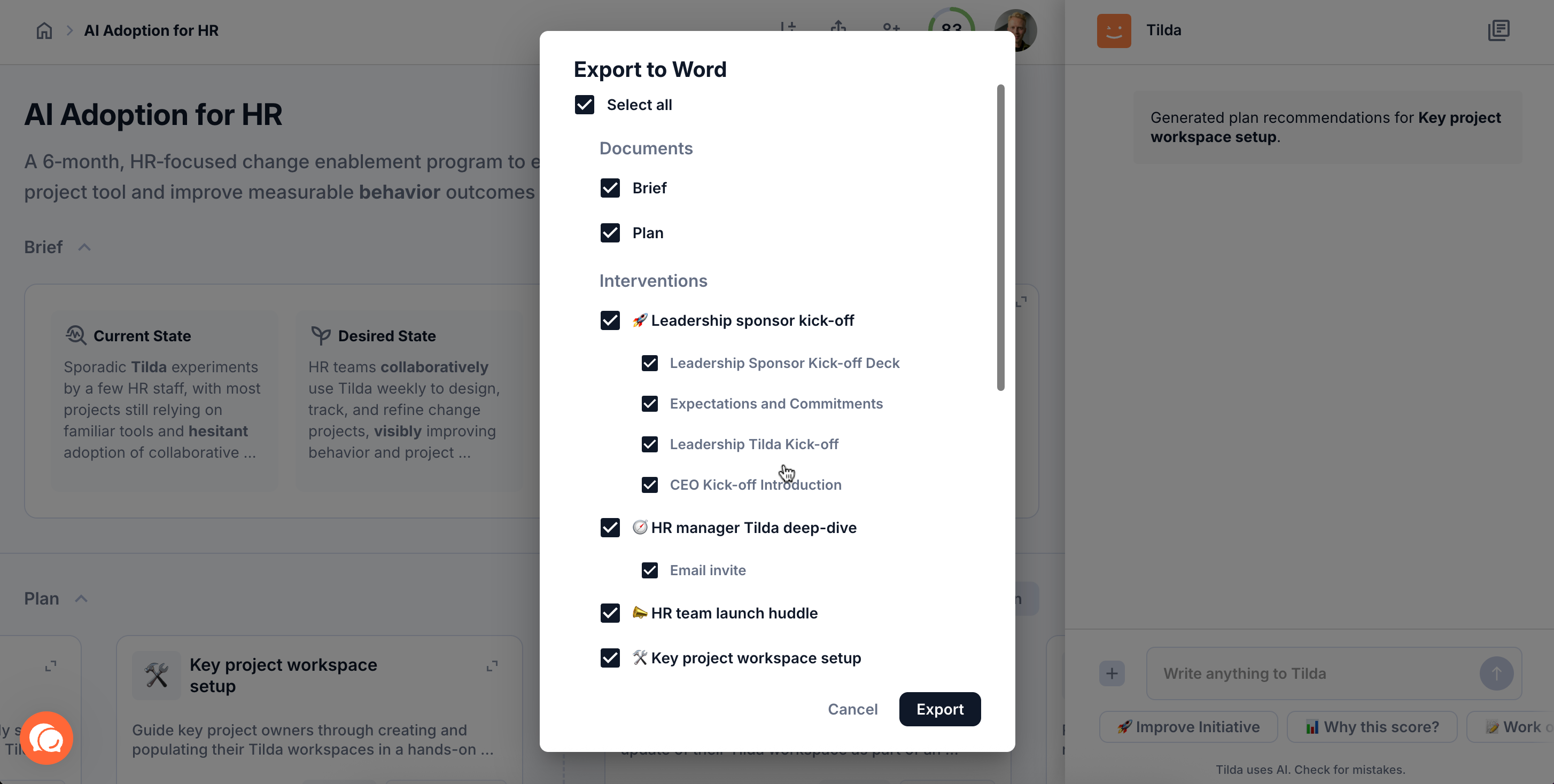Click the Export button
Image resolution: width=1554 pixels, height=784 pixels.
click(939, 709)
